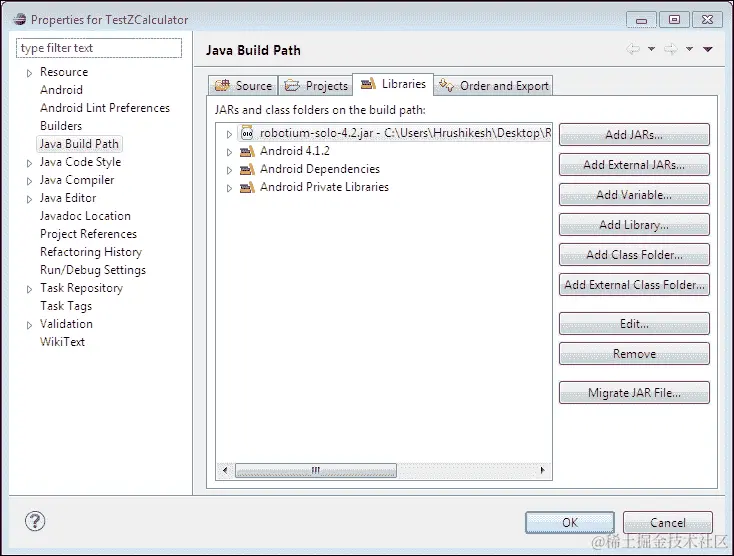Select the Android 4.1.2 row text
Viewport: 734px width, 556px height.
coord(295,151)
